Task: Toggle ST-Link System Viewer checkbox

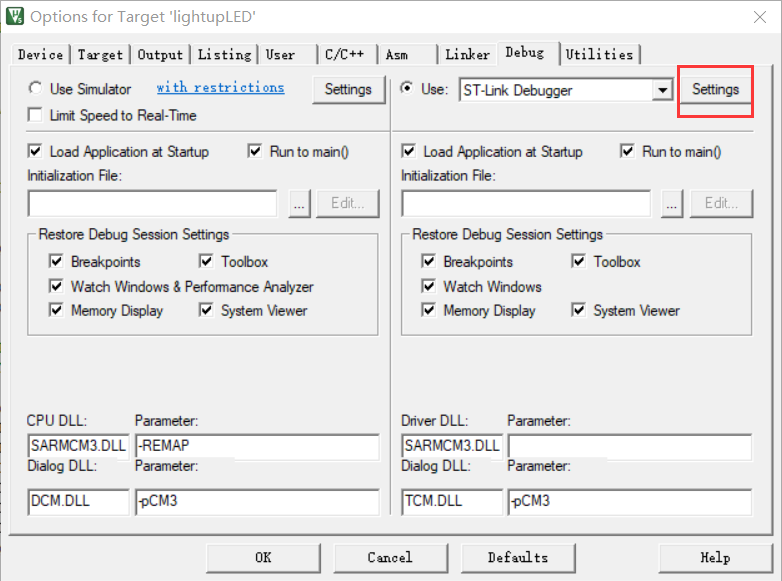Action: [579, 310]
